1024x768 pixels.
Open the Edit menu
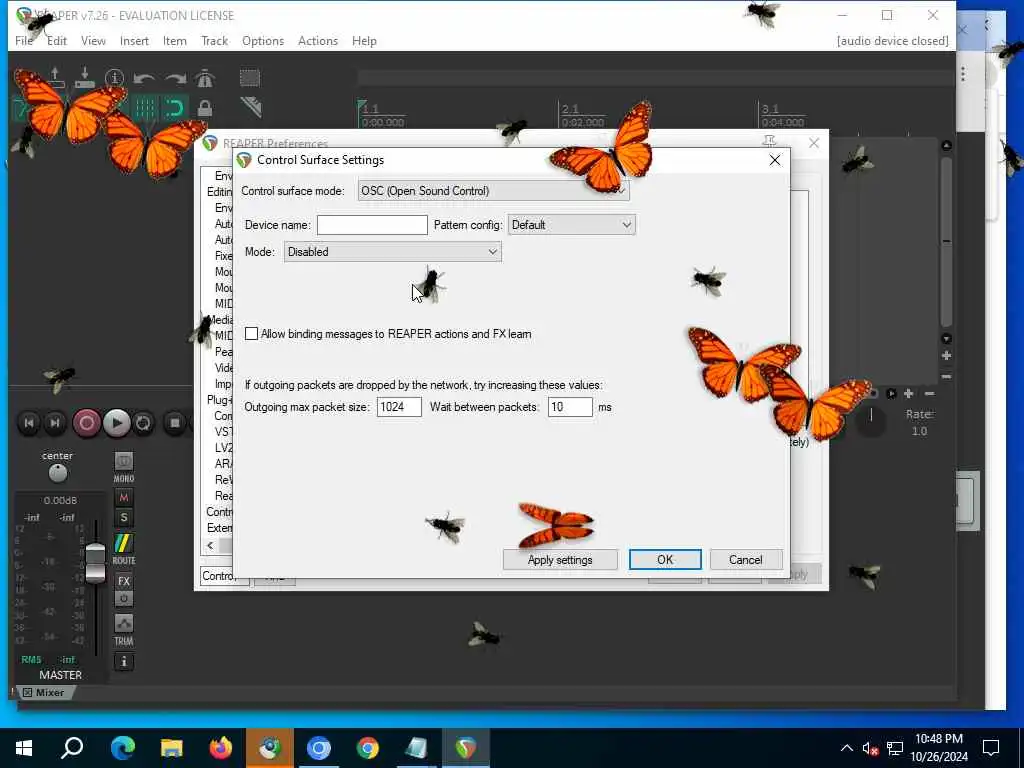click(x=57, y=40)
